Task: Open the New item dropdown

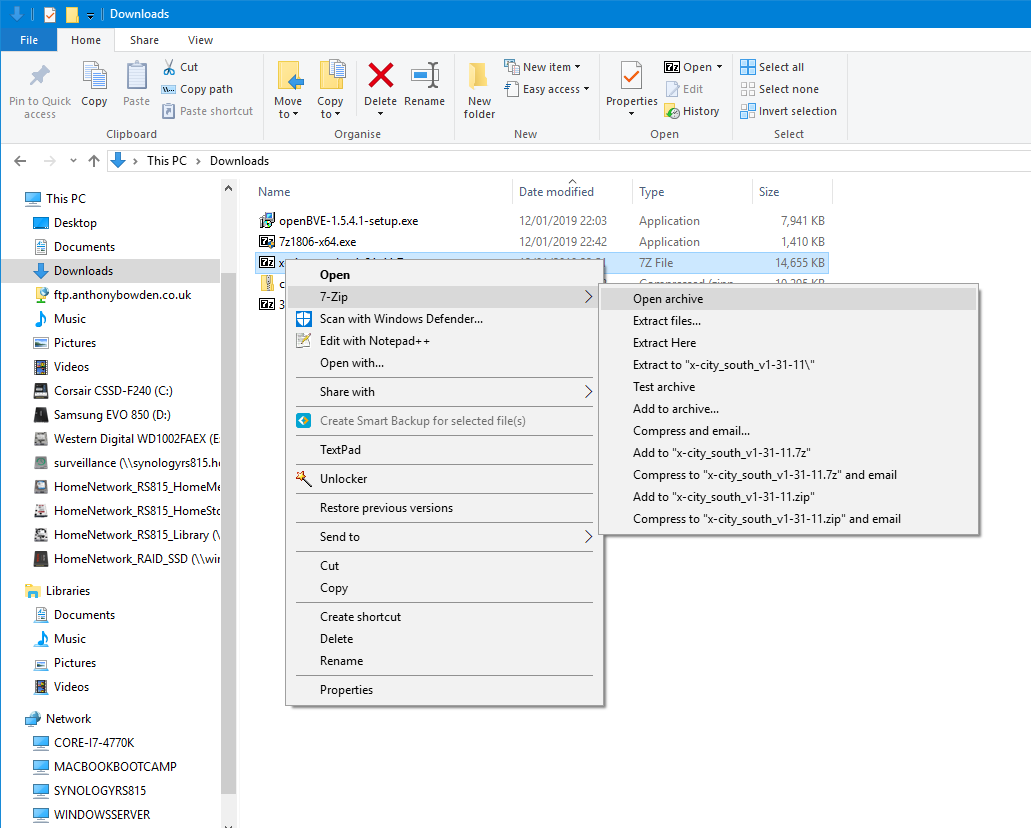Action: tap(545, 66)
